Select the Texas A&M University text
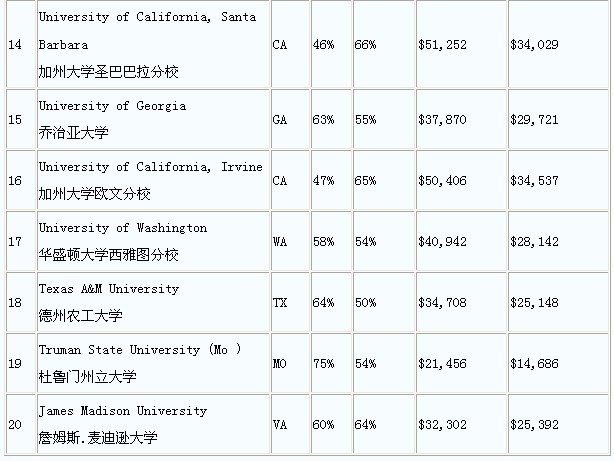Screen dimensions: 614x461 pyautogui.click(x=109, y=289)
